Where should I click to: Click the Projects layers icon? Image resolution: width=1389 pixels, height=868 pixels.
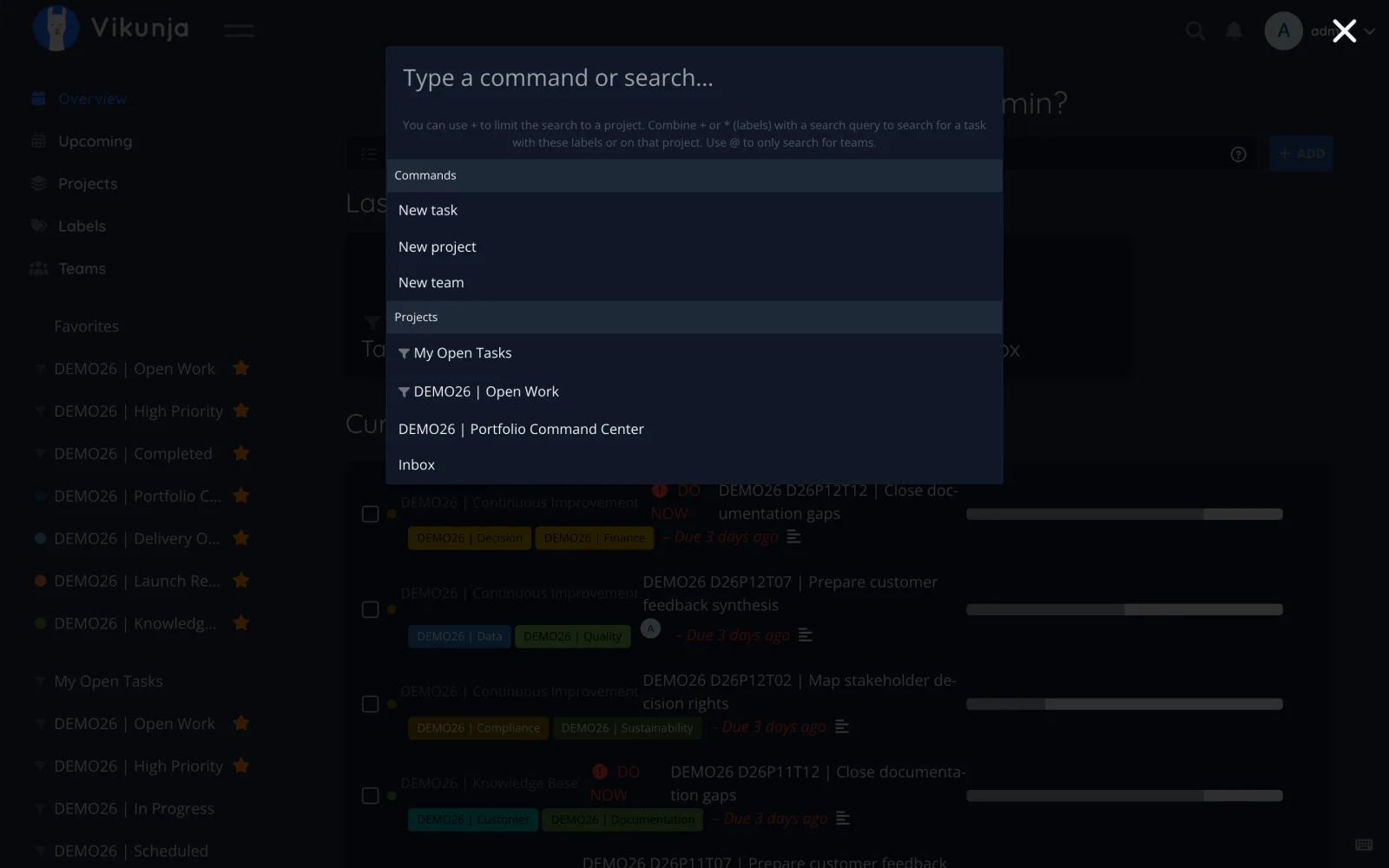coord(38,183)
